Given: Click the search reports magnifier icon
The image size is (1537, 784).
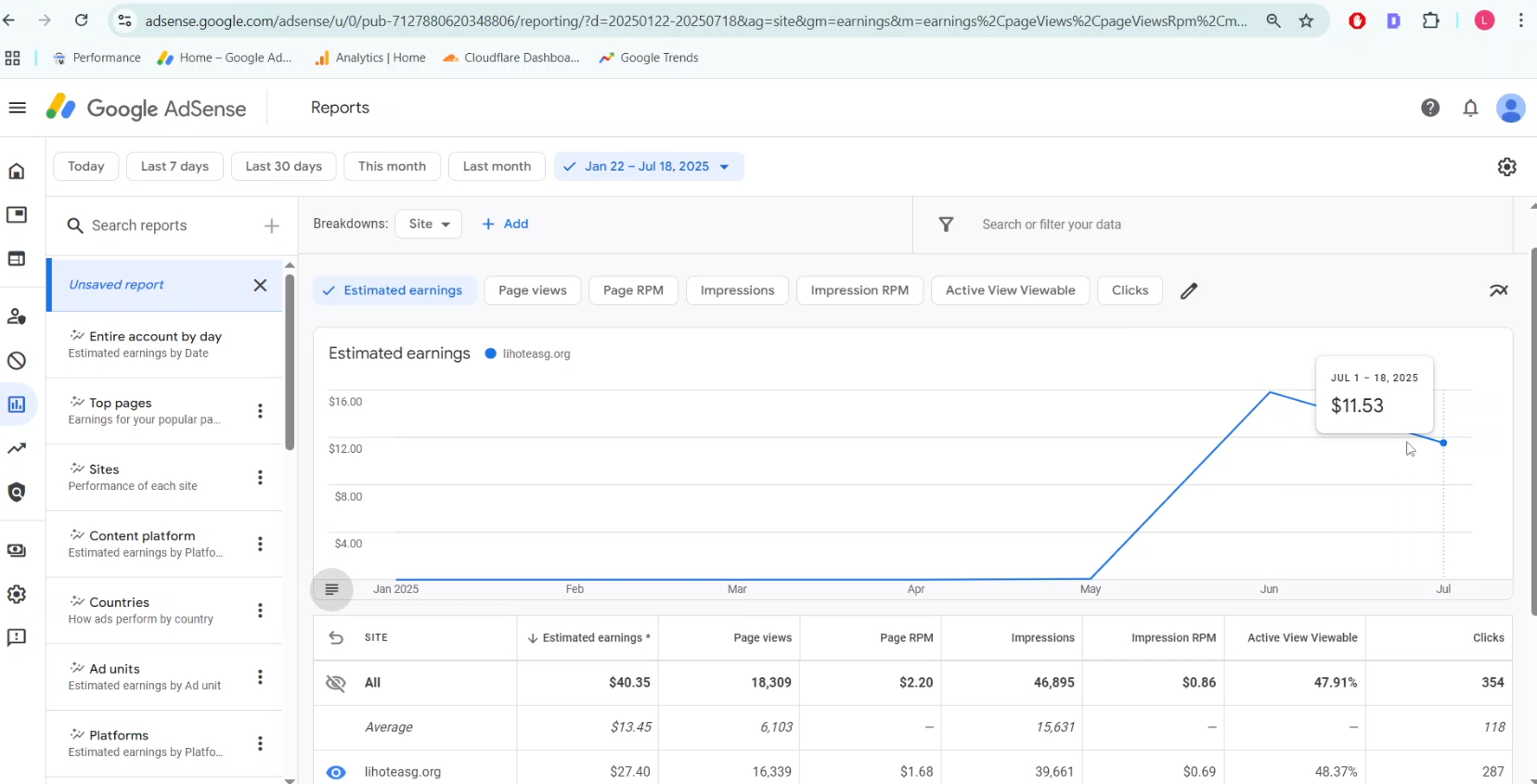Looking at the screenshot, I should point(75,225).
